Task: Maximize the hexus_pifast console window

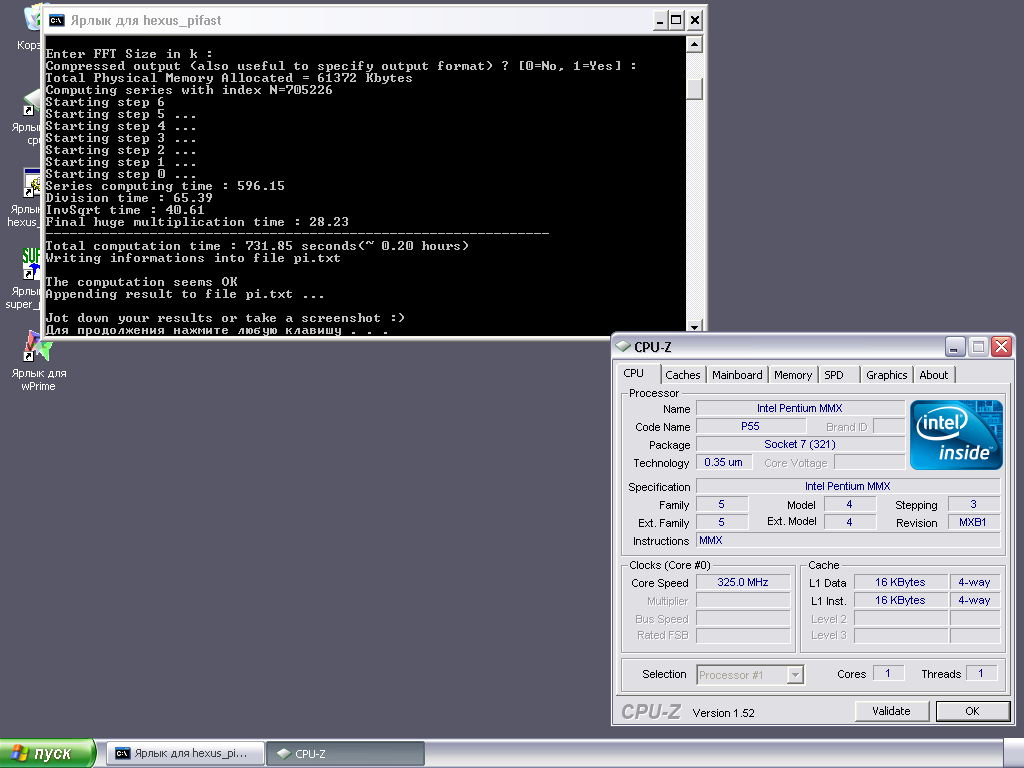Action: 677,20
